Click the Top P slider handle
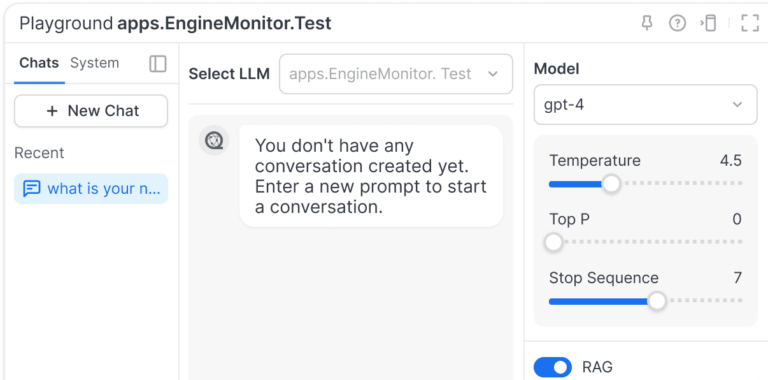This screenshot has width=768, height=380. coord(553,242)
